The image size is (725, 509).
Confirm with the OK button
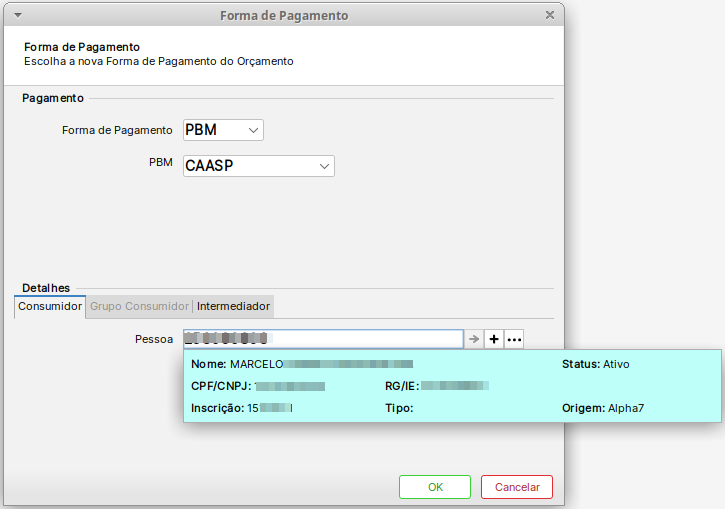click(x=435, y=487)
